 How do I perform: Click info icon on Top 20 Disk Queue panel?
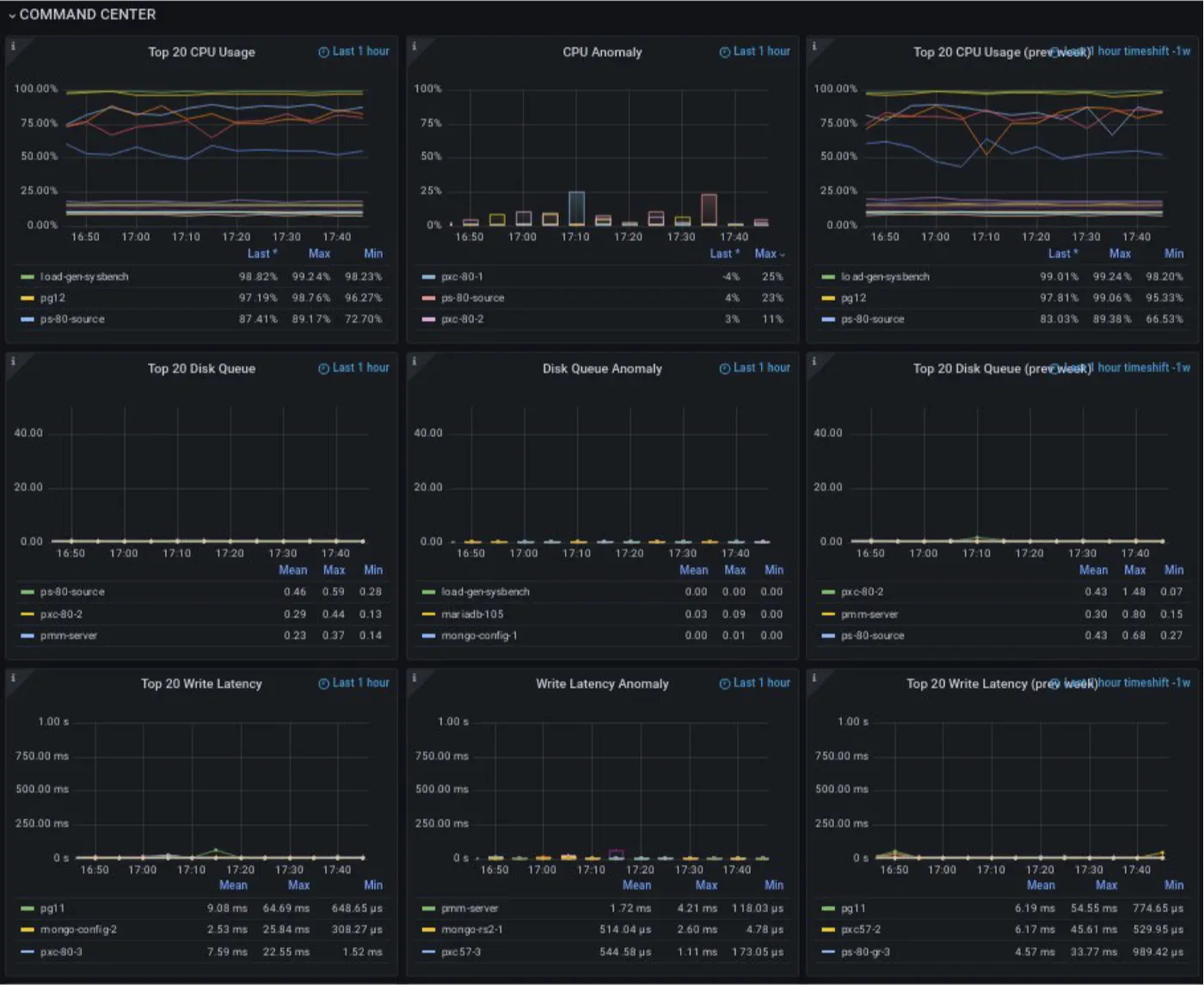click(13, 361)
